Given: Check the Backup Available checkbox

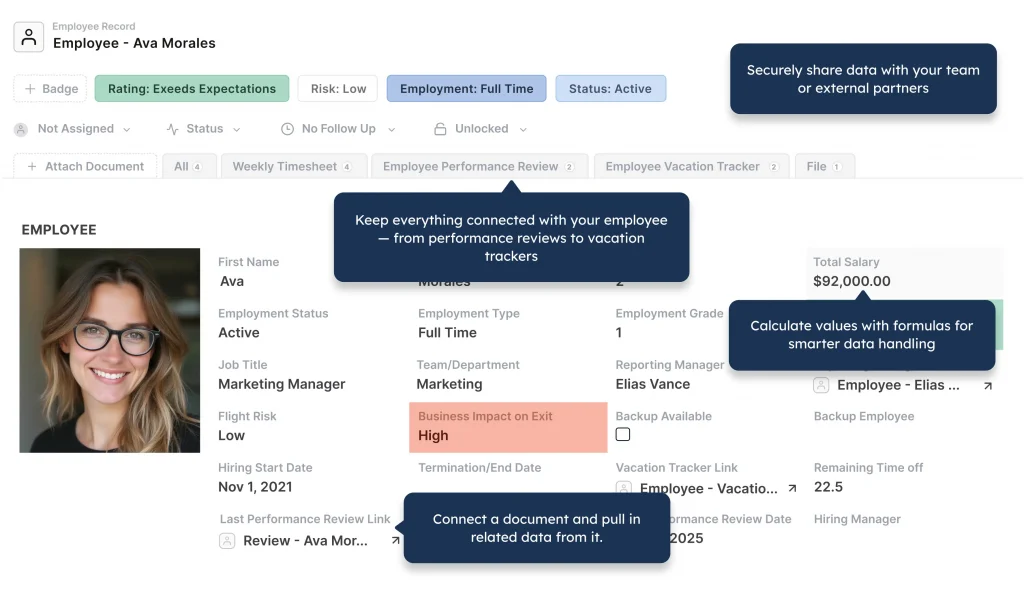Looking at the screenshot, I should (623, 435).
